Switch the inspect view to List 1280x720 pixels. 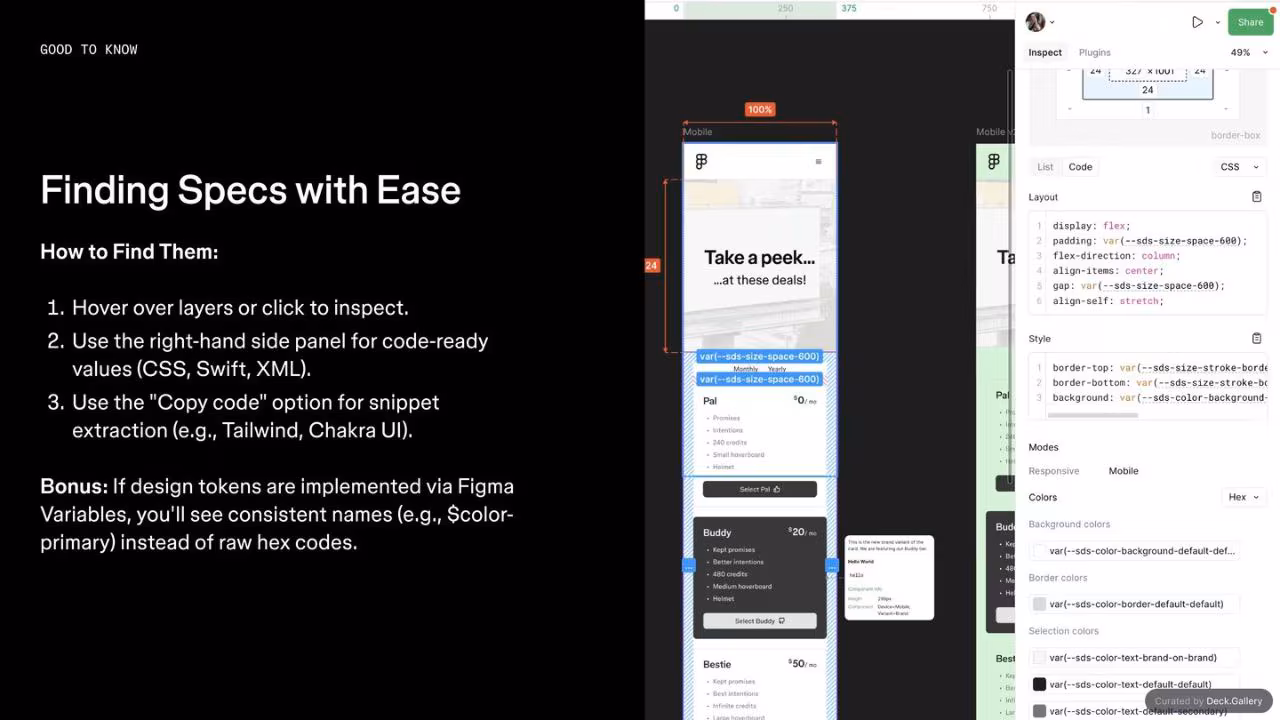[x=1045, y=167]
